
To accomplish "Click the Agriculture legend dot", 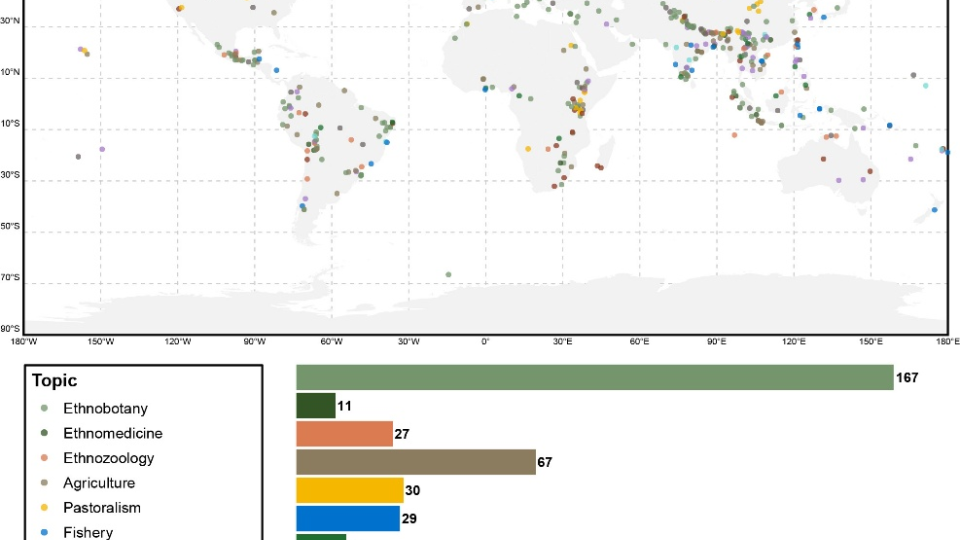I will pyautogui.click(x=41, y=483).
